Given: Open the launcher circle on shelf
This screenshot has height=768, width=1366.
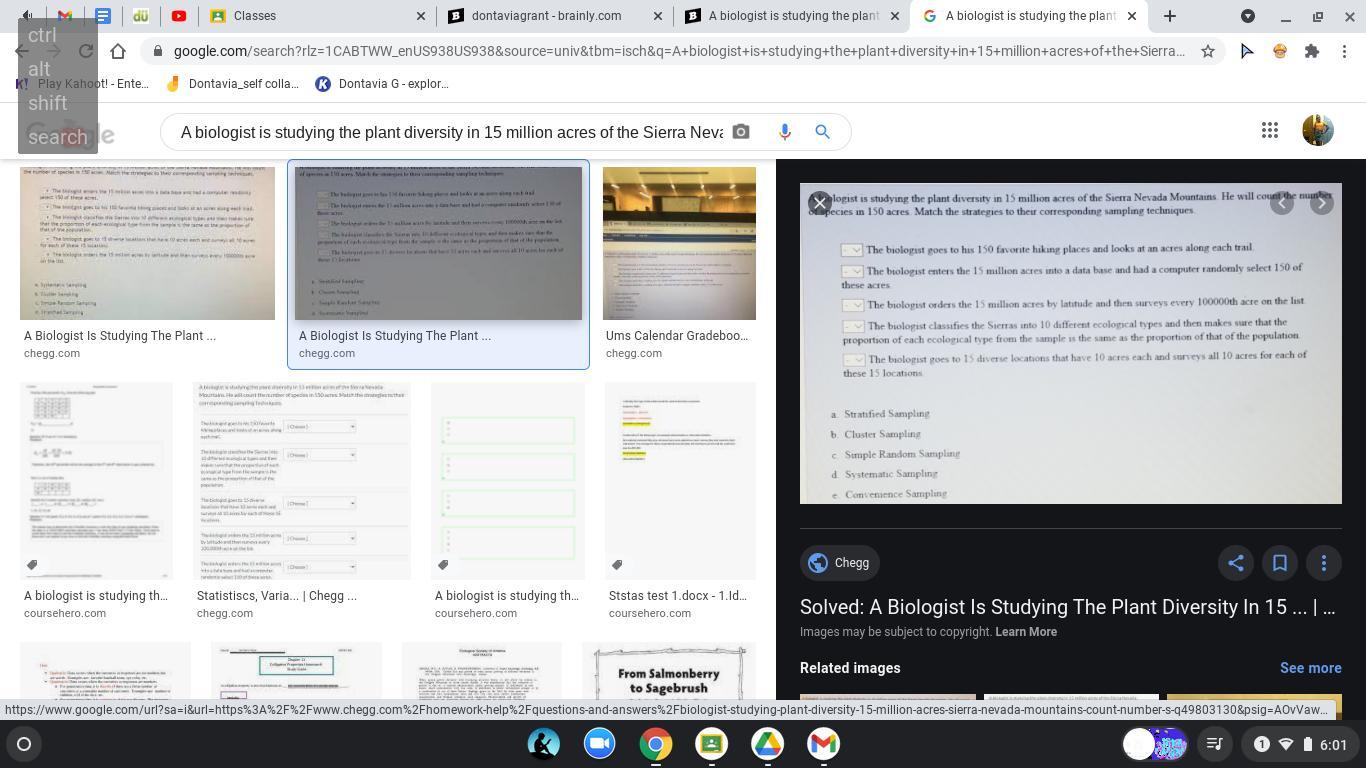Looking at the screenshot, I should (24, 744).
